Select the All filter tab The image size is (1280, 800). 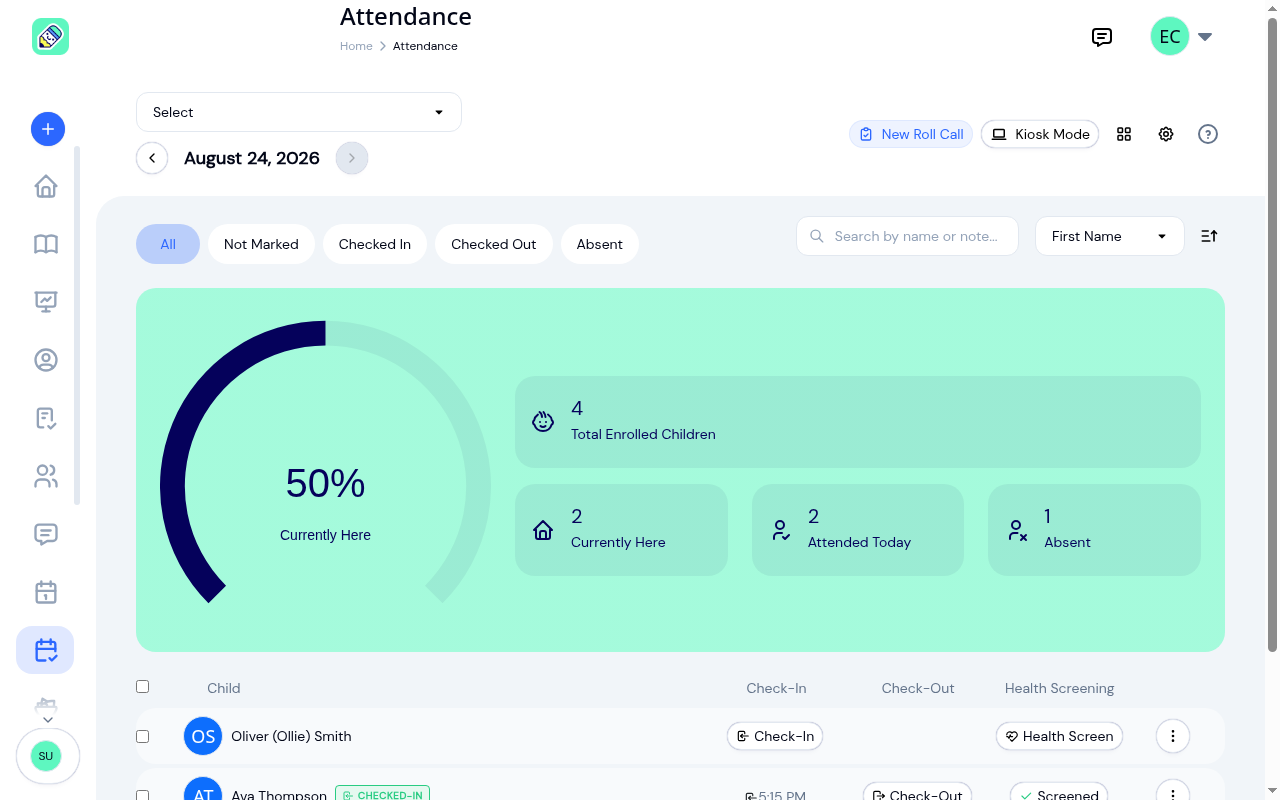[x=168, y=244]
